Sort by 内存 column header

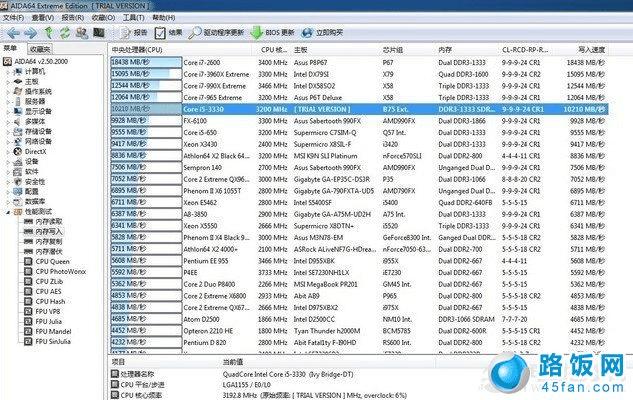point(467,50)
